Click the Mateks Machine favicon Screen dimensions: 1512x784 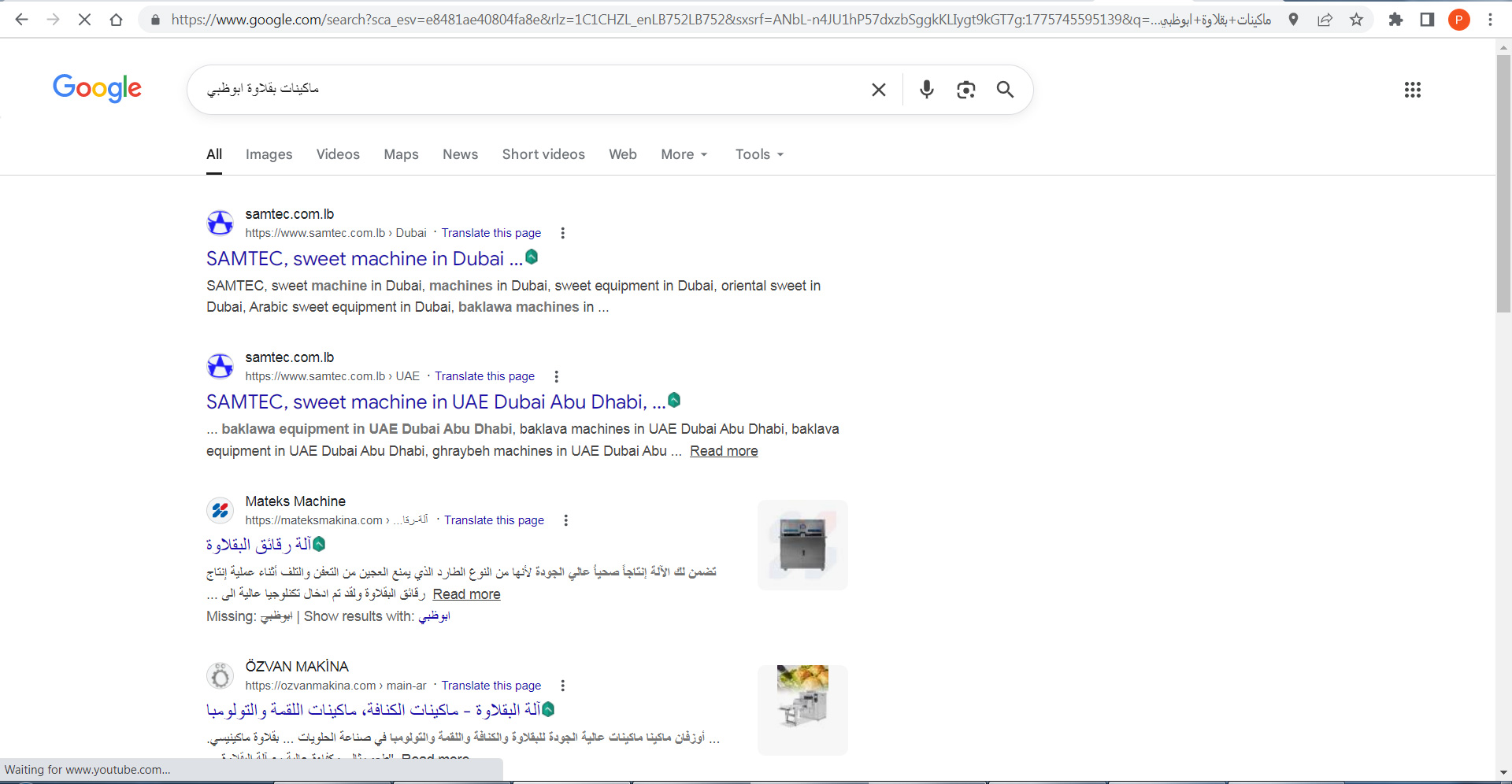220,510
